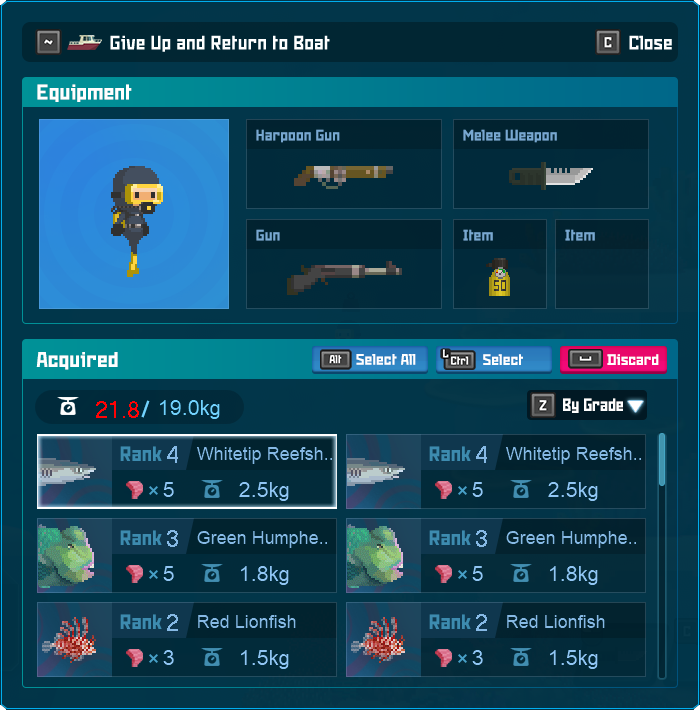Click the rifle in the Gun slot
Image resolution: width=700 pixels, height=710 pixels.
click(x=344, y=277)
